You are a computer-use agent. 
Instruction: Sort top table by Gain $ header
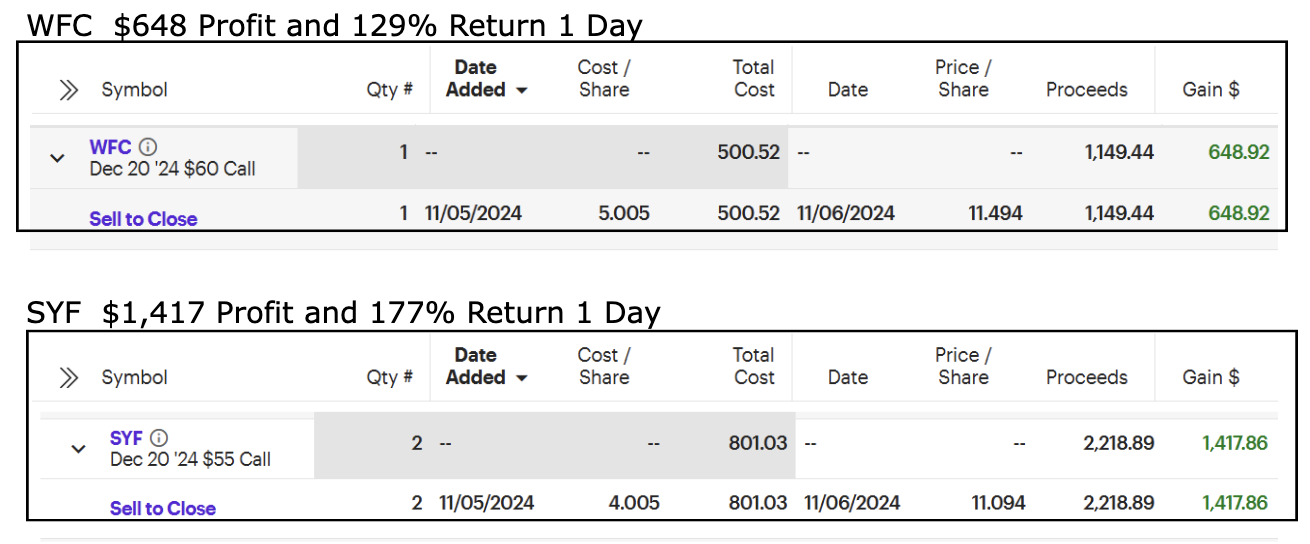tap(1211, 90)
